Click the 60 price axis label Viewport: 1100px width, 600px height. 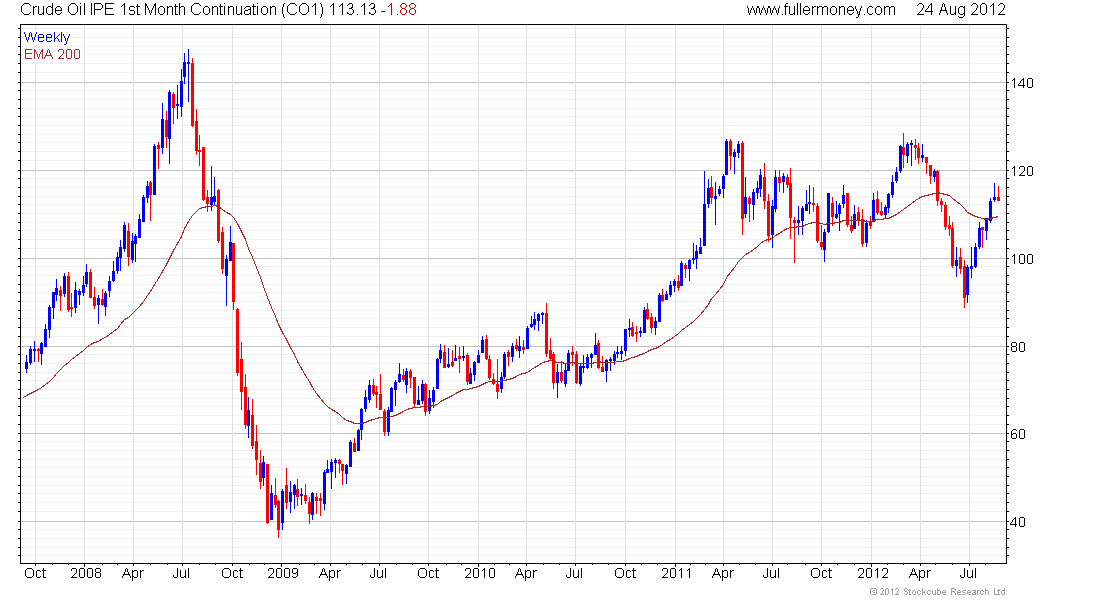pyautogui.click(x=1018, y=434)
